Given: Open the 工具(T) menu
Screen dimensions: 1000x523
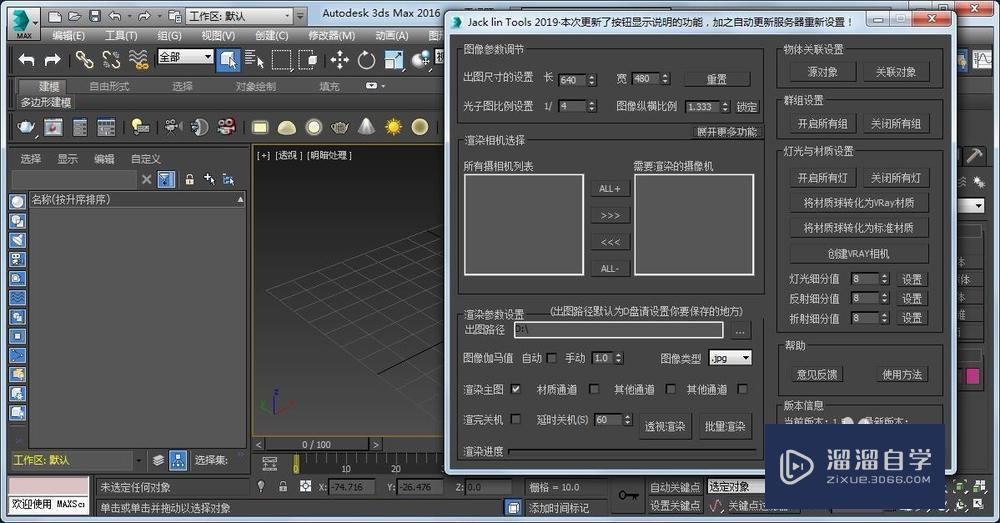Looking at the screenshot, I should (x=121, y=36).
